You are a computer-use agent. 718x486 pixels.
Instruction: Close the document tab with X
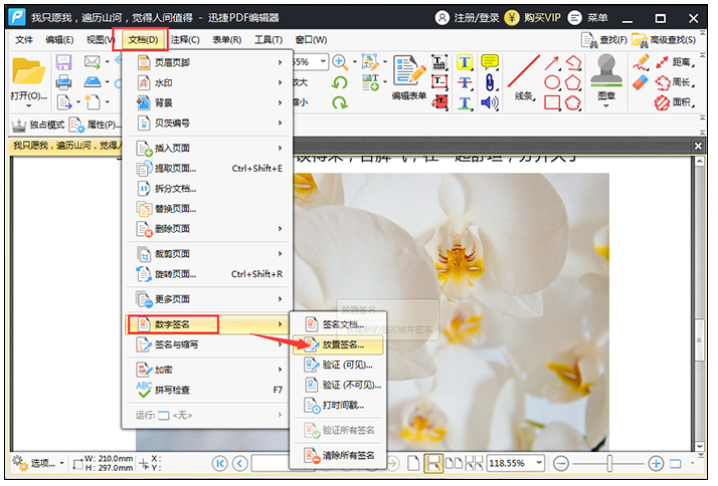[698, 146]
